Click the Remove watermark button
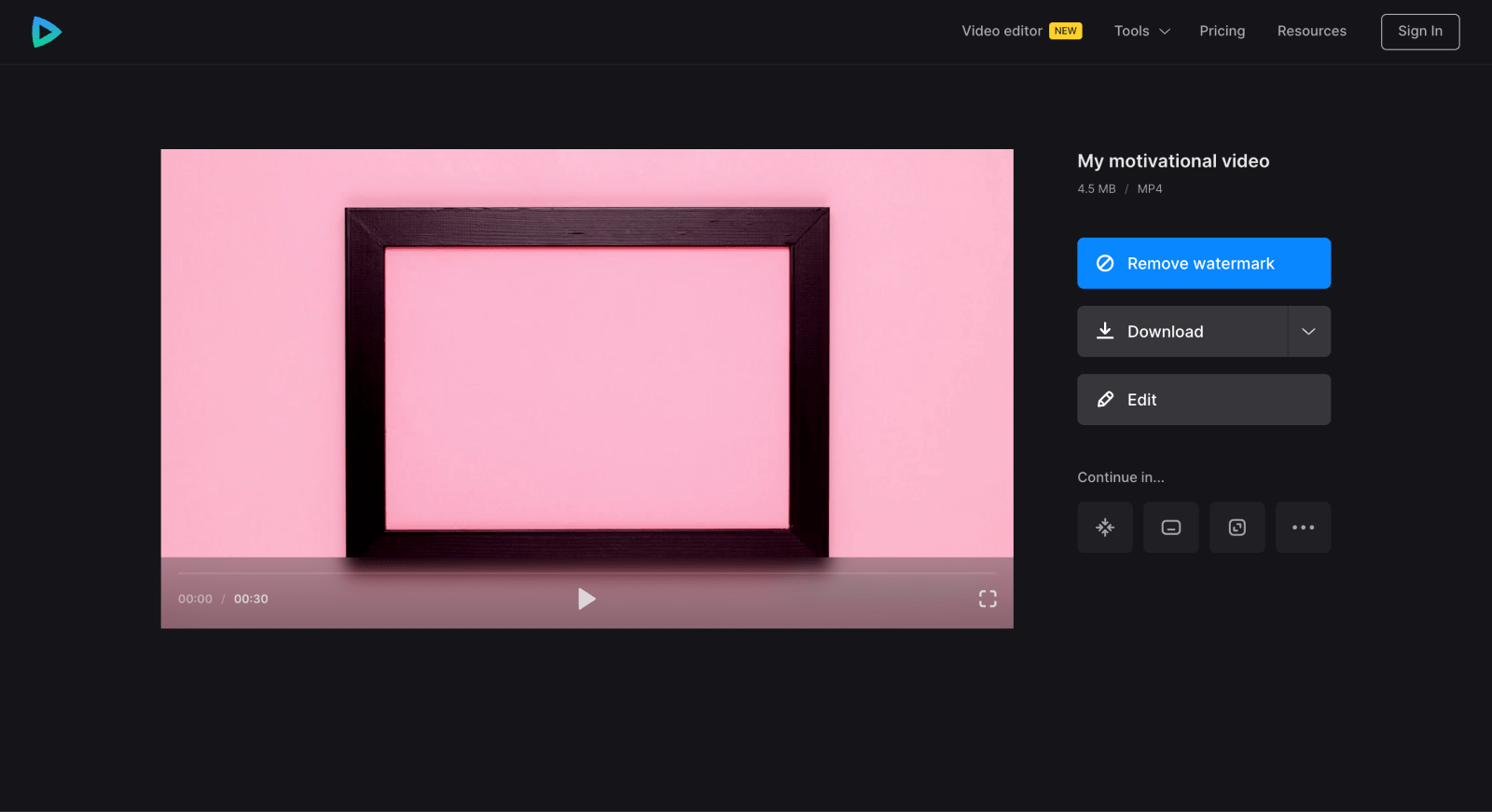This screenshot has height=812, width=1492. [1204, 264]
